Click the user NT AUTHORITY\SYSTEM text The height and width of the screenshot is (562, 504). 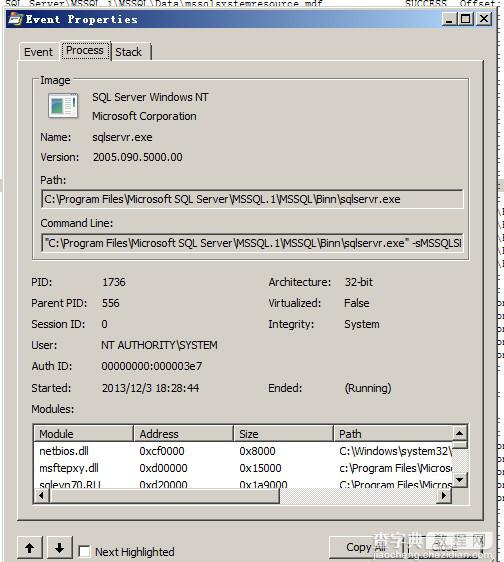pyautogui.click(x=159, y=345)
